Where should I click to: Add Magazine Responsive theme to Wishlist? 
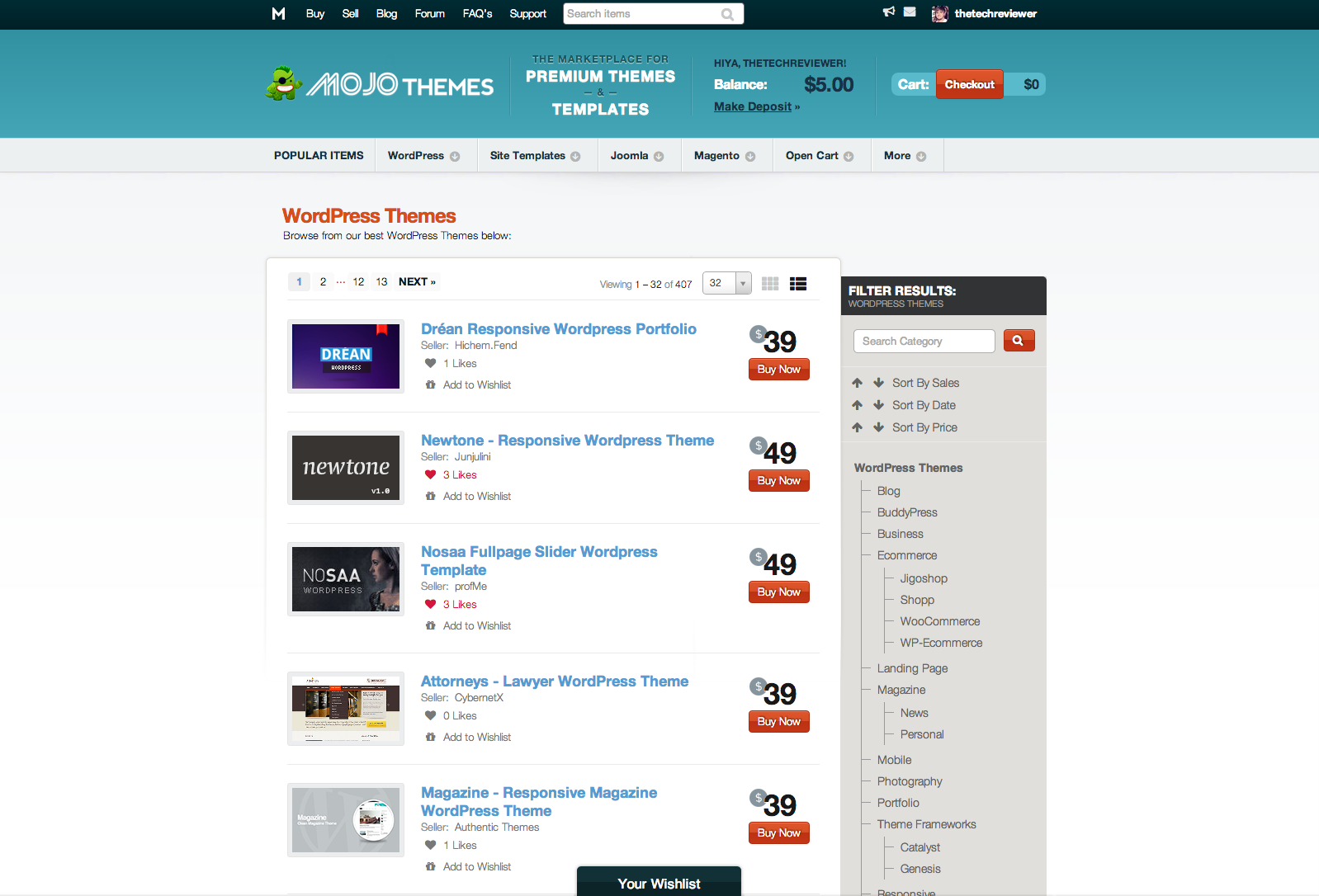tap(477, 866)
